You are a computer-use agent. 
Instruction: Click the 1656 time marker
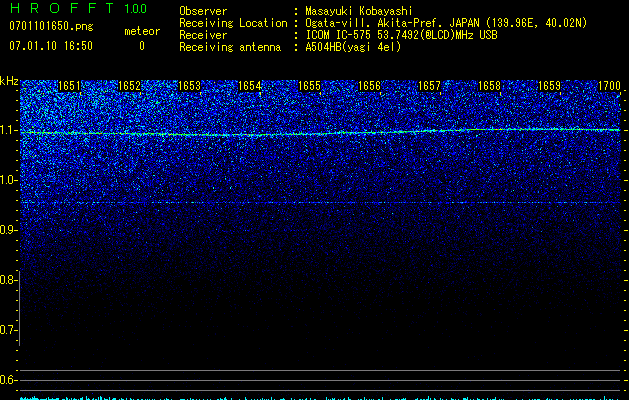click(369, 86)
